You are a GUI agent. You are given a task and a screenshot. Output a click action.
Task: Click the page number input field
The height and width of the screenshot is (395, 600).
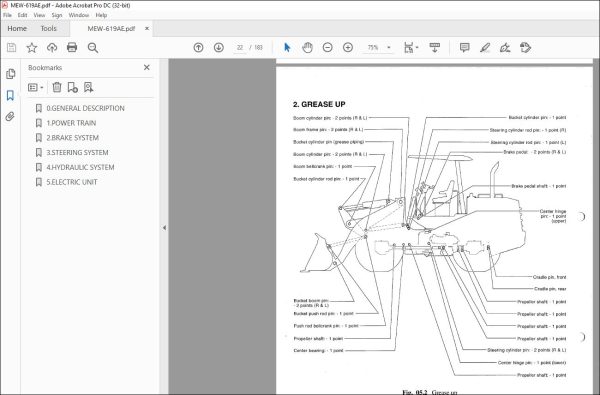(x=240, y=47)
